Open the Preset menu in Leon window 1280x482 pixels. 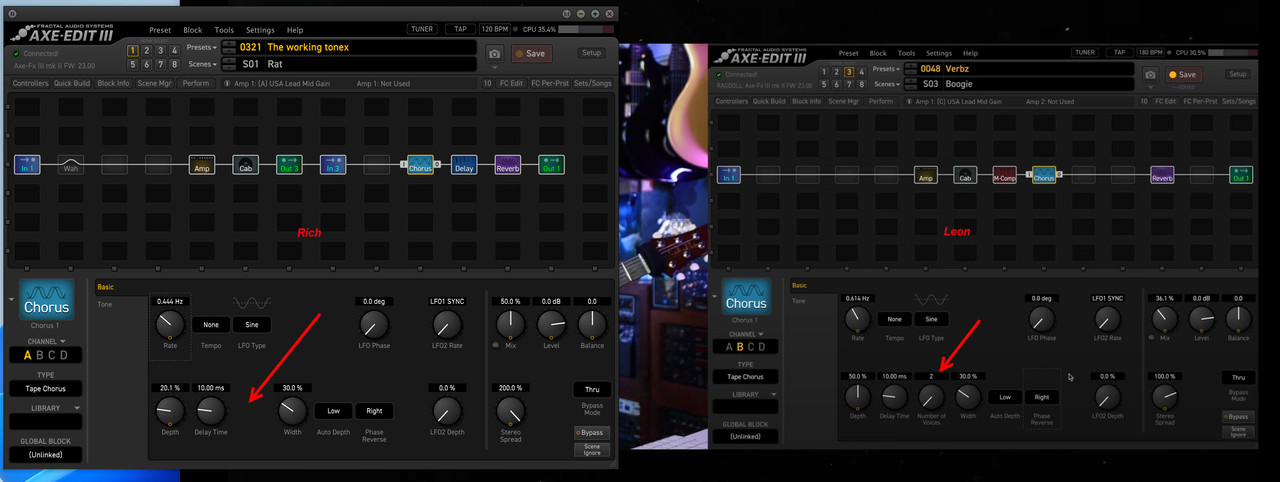point(848,53)
